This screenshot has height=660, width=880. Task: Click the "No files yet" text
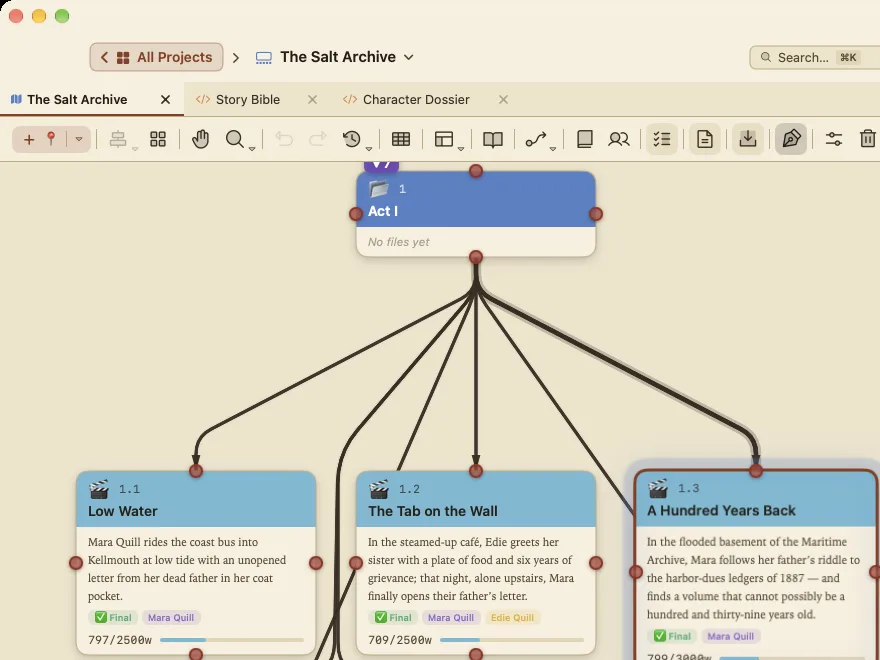pos(398,242)
